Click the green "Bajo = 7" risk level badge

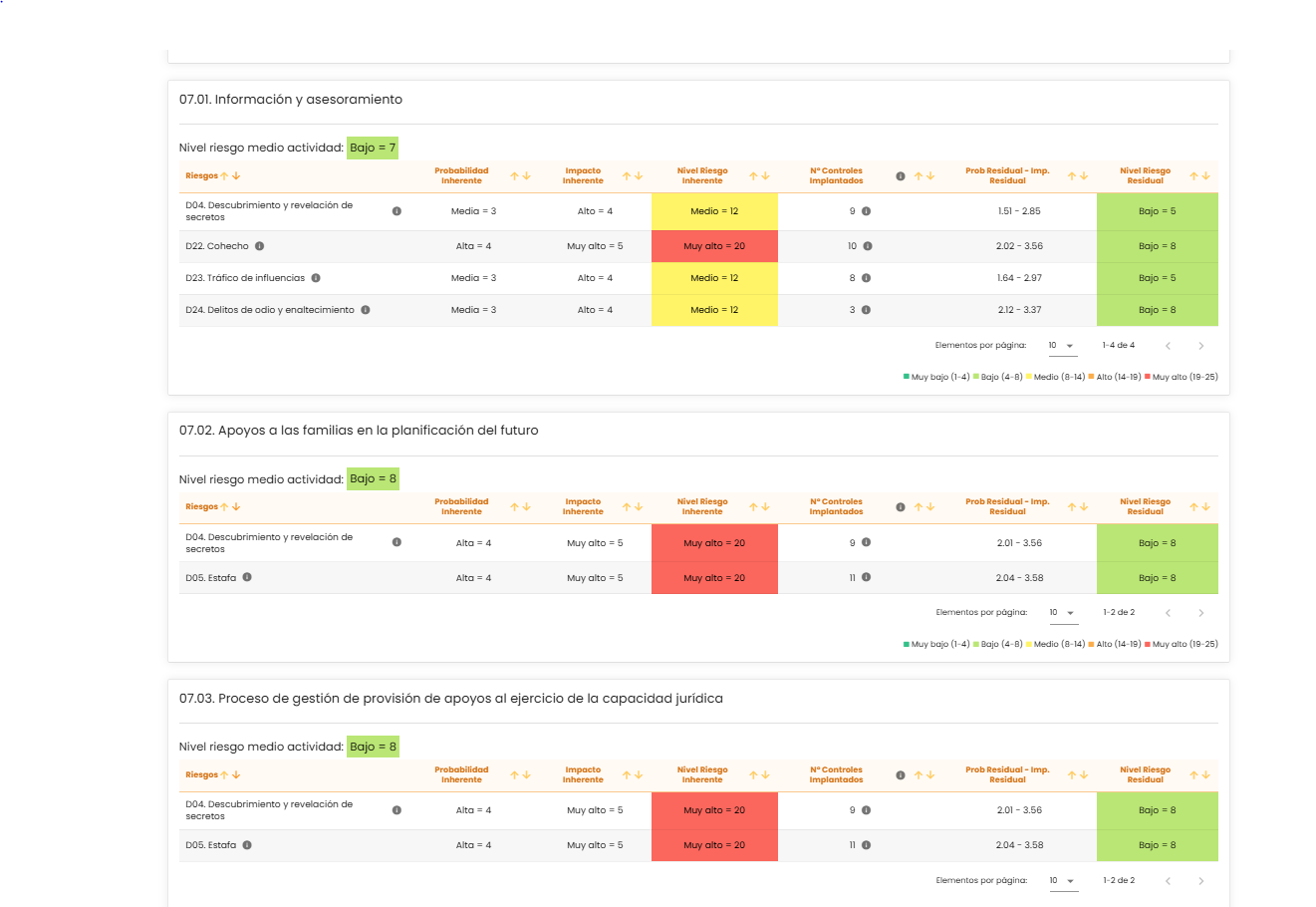[x=373, y=148]
